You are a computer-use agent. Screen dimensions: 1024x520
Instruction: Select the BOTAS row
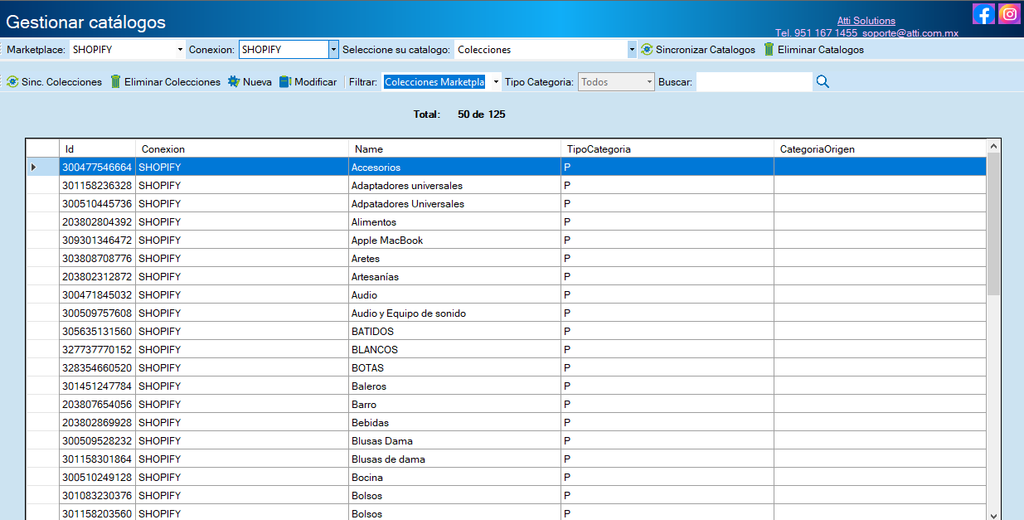pyautogui.click(x=506, y=368)
